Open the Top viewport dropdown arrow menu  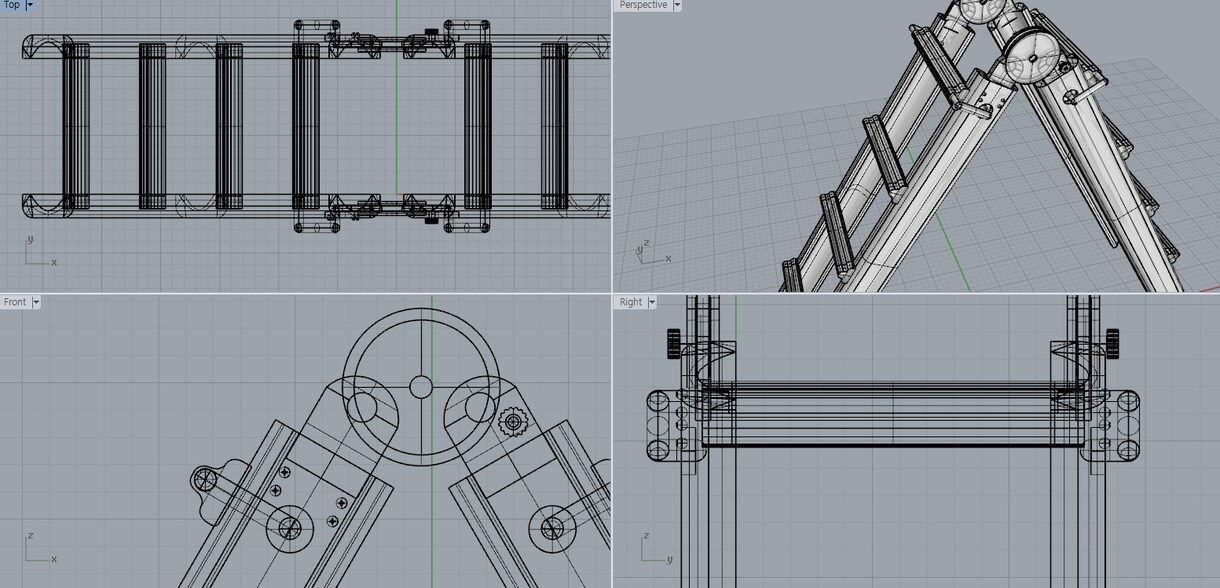pos(29,5)
